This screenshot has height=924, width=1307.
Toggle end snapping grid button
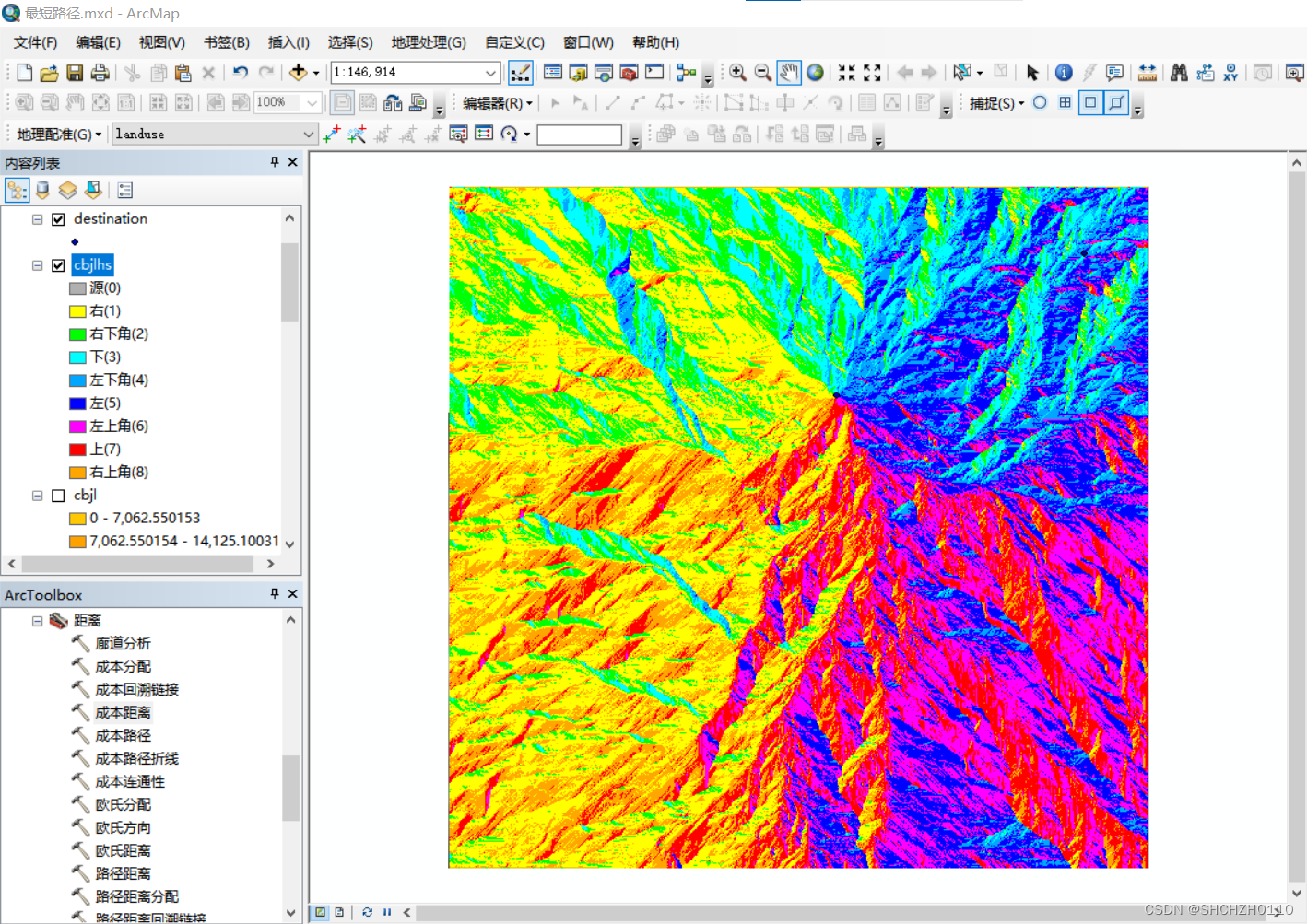(x=1065, y=102)
